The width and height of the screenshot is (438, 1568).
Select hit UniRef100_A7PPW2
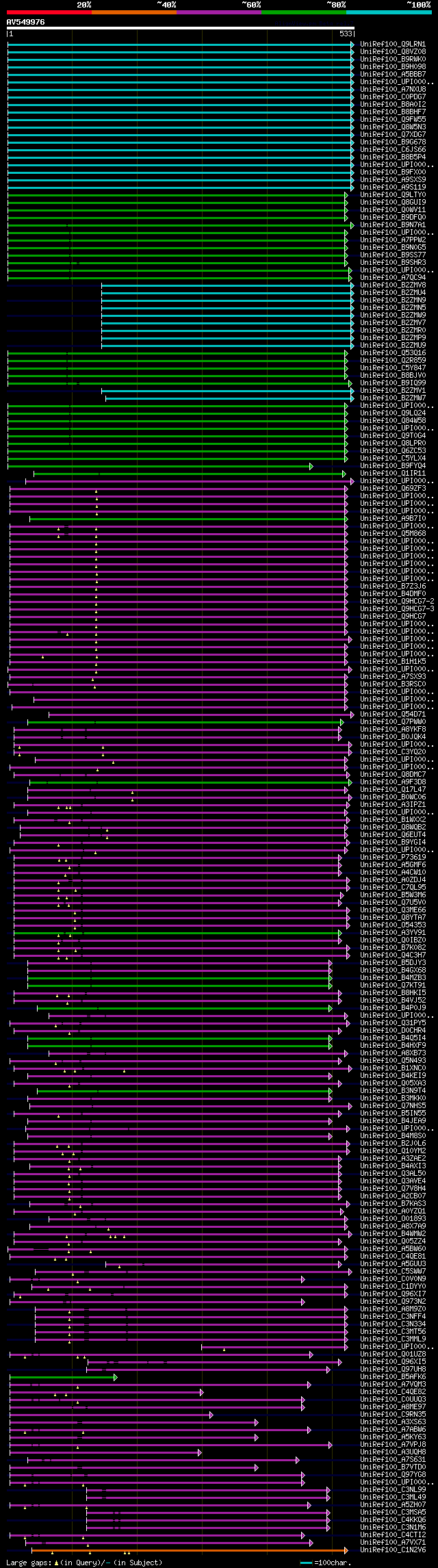pos(393,240)
